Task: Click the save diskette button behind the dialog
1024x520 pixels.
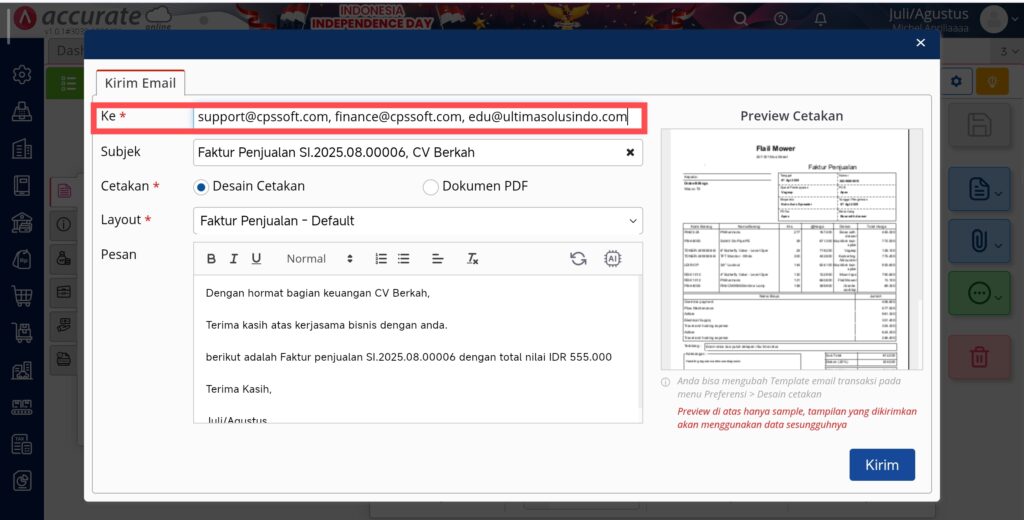Action: [x=979, y=124]
